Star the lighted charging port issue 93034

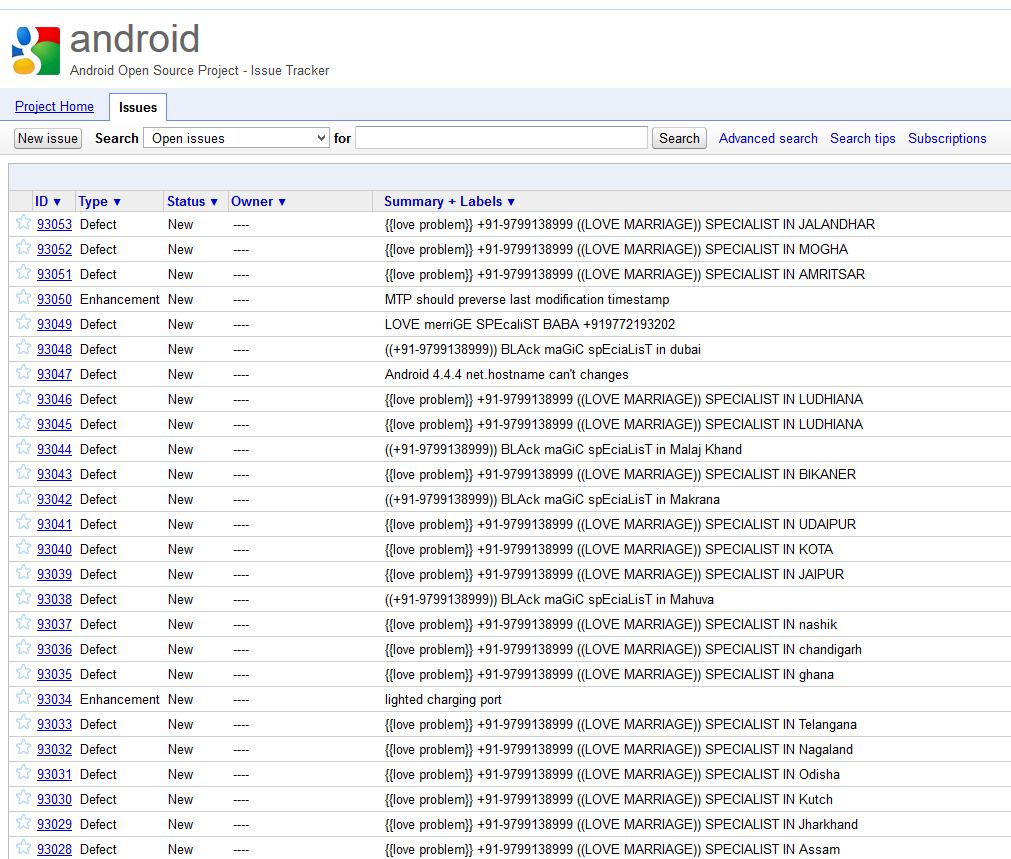pos(22,699)
